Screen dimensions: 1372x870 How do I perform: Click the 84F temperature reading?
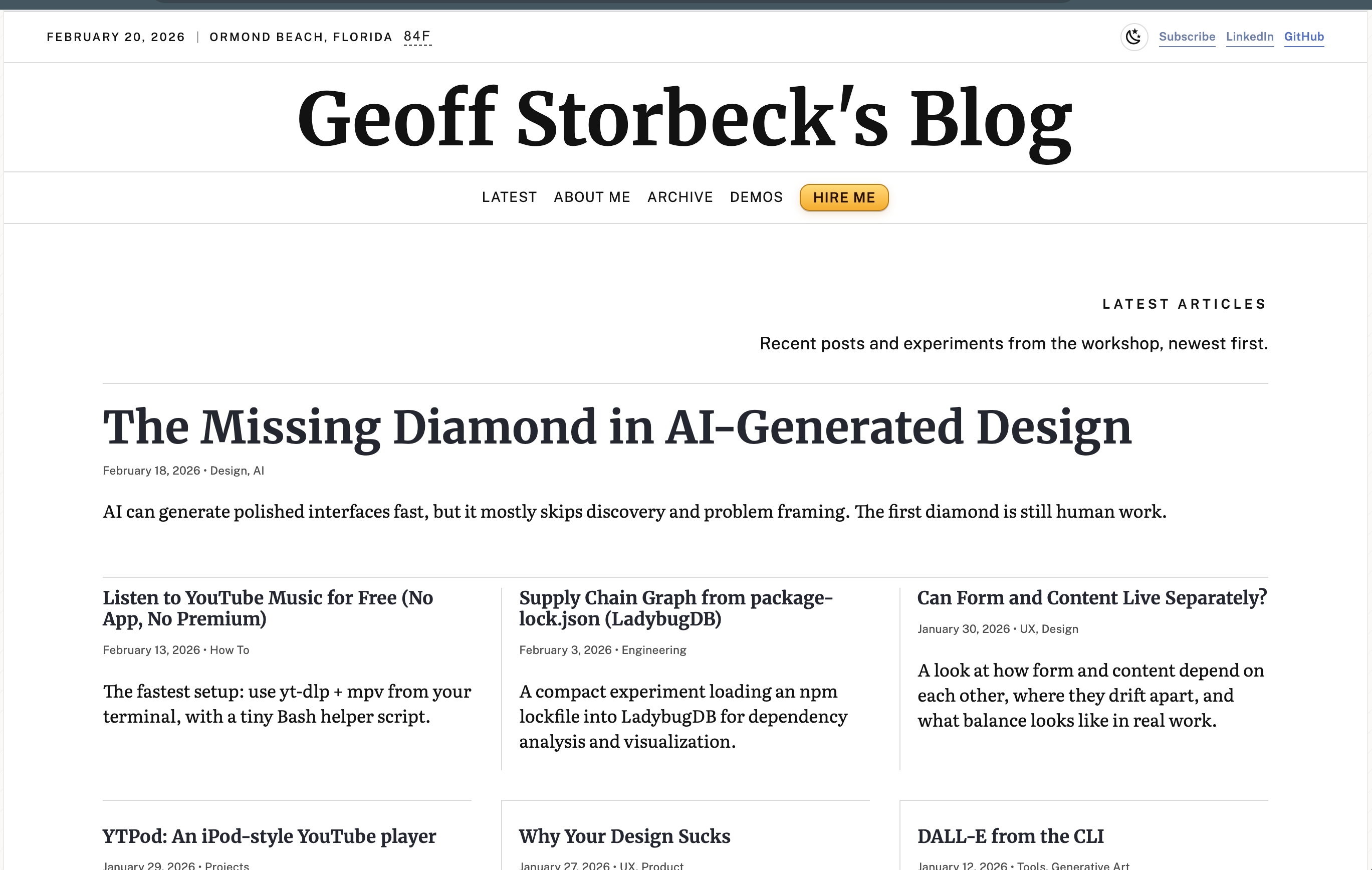pos(417,37)
